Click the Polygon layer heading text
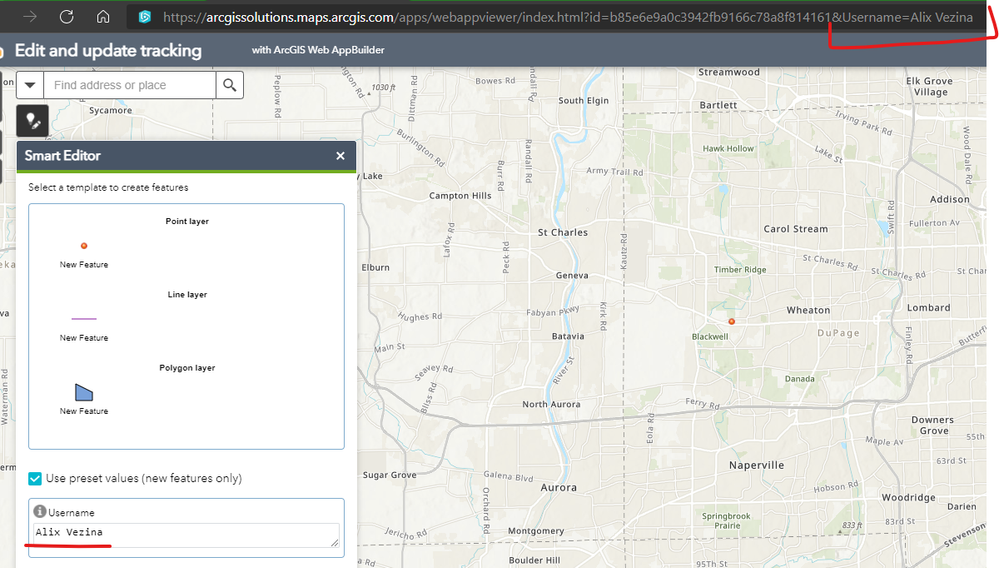This screenshot has width=999, height=568. [x=187, y=367]
